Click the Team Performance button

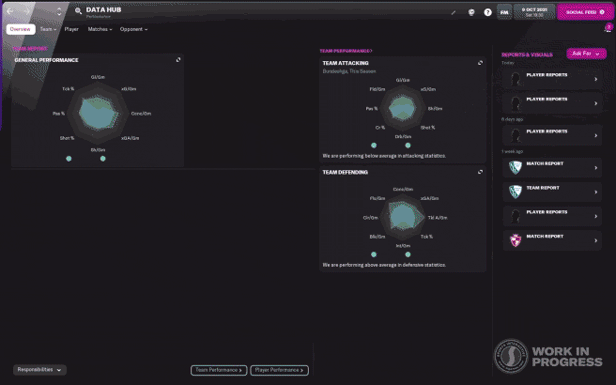(x=219, y=370)
